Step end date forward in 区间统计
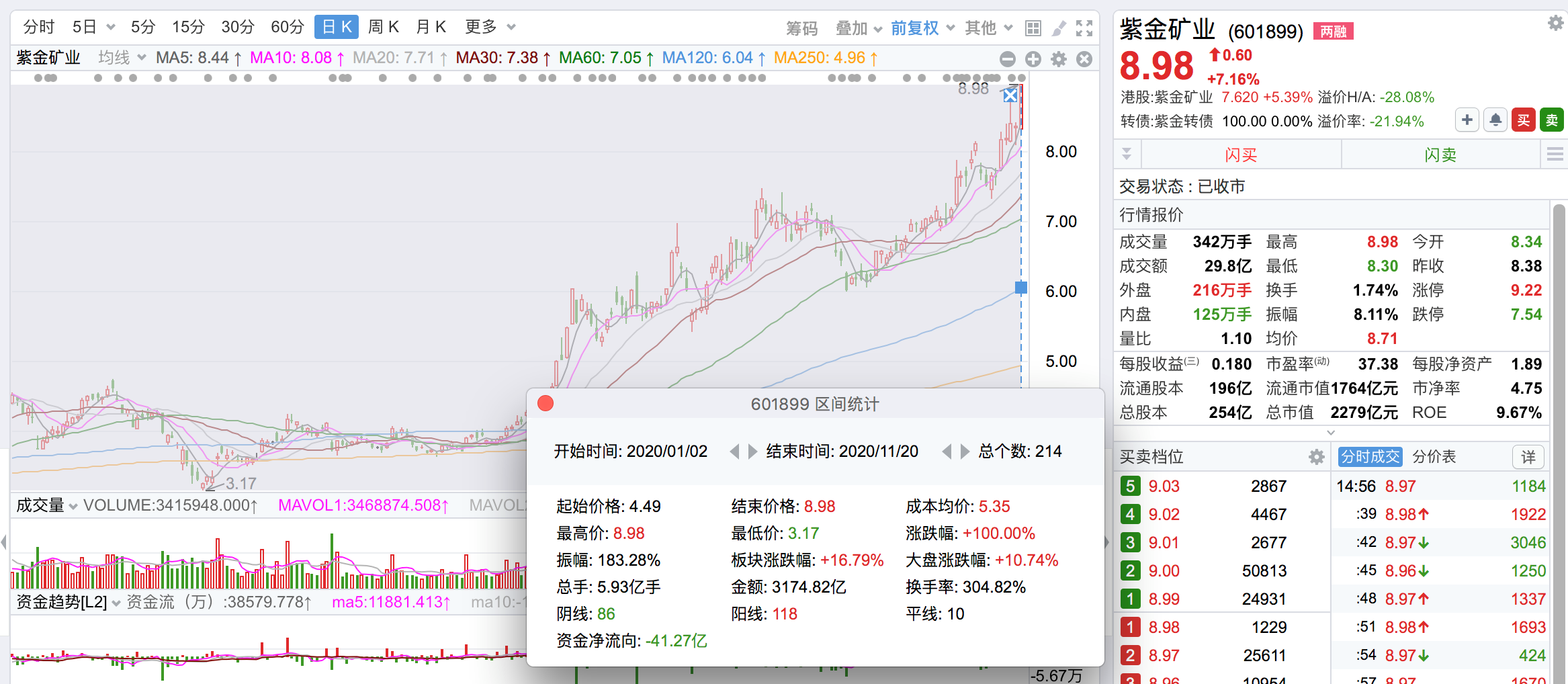The image size is (1568, 684). click(x=965, y=452)
